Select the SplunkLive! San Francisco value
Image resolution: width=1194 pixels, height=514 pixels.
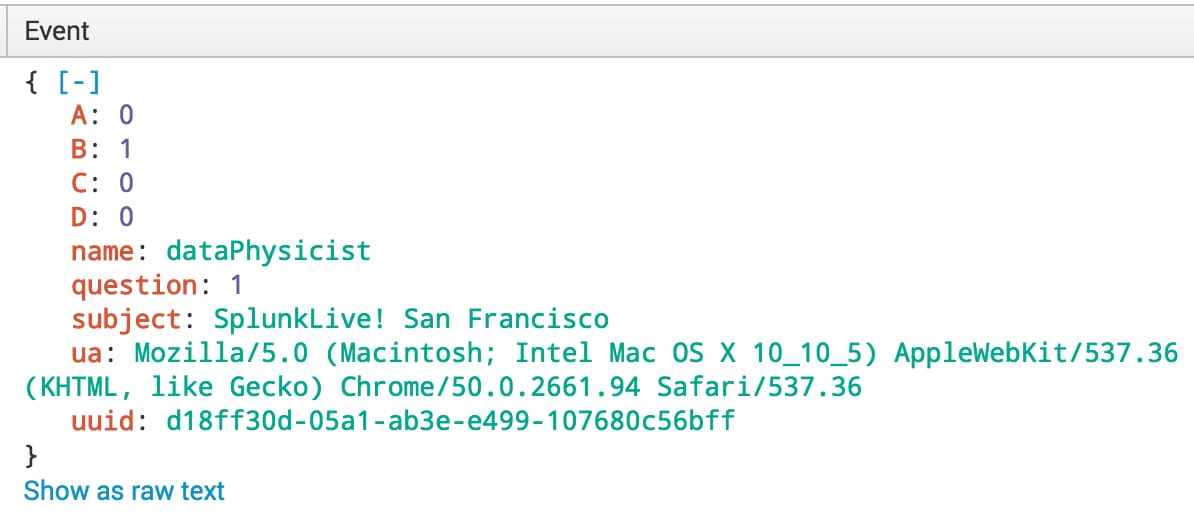(411, 319)
